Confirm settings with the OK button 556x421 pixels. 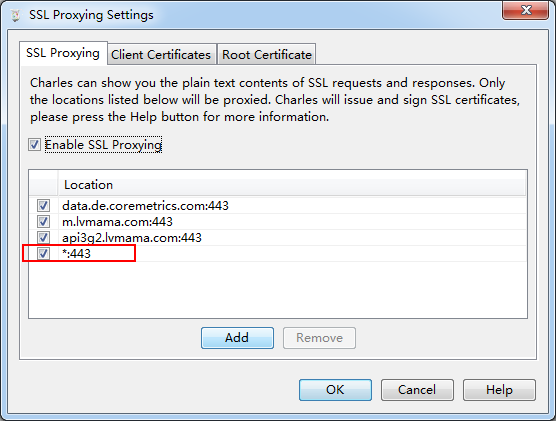(335, 390)
